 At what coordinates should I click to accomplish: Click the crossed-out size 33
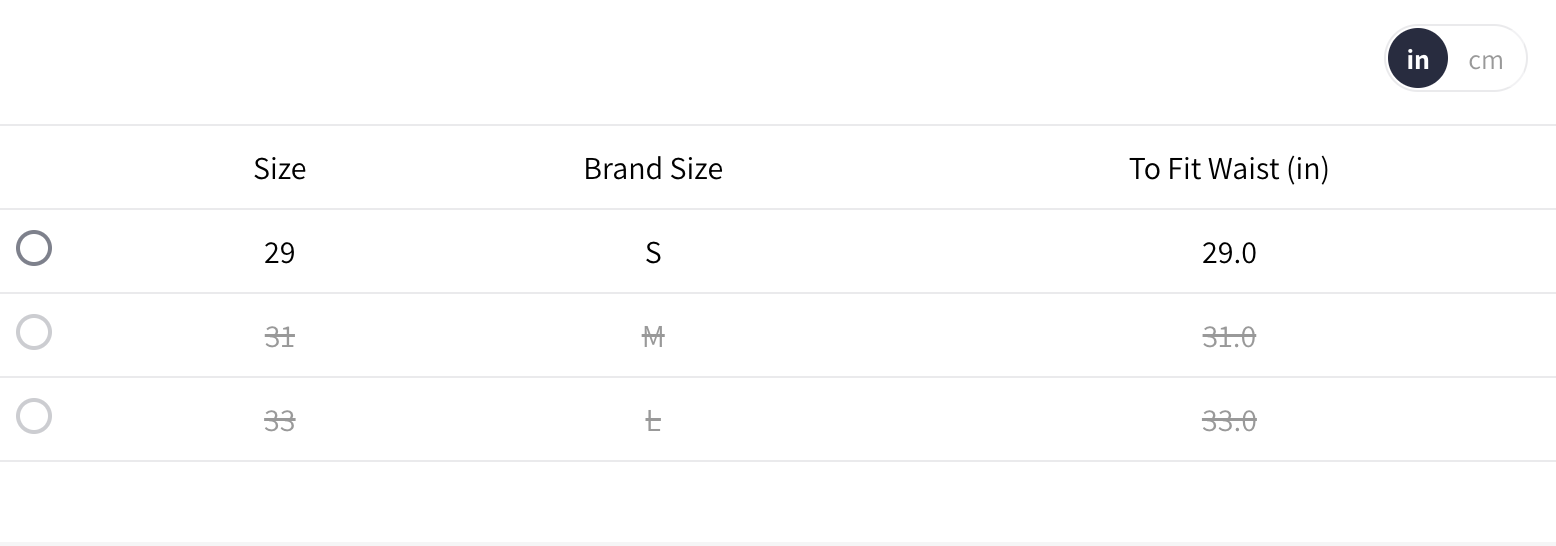click(279, 421)
